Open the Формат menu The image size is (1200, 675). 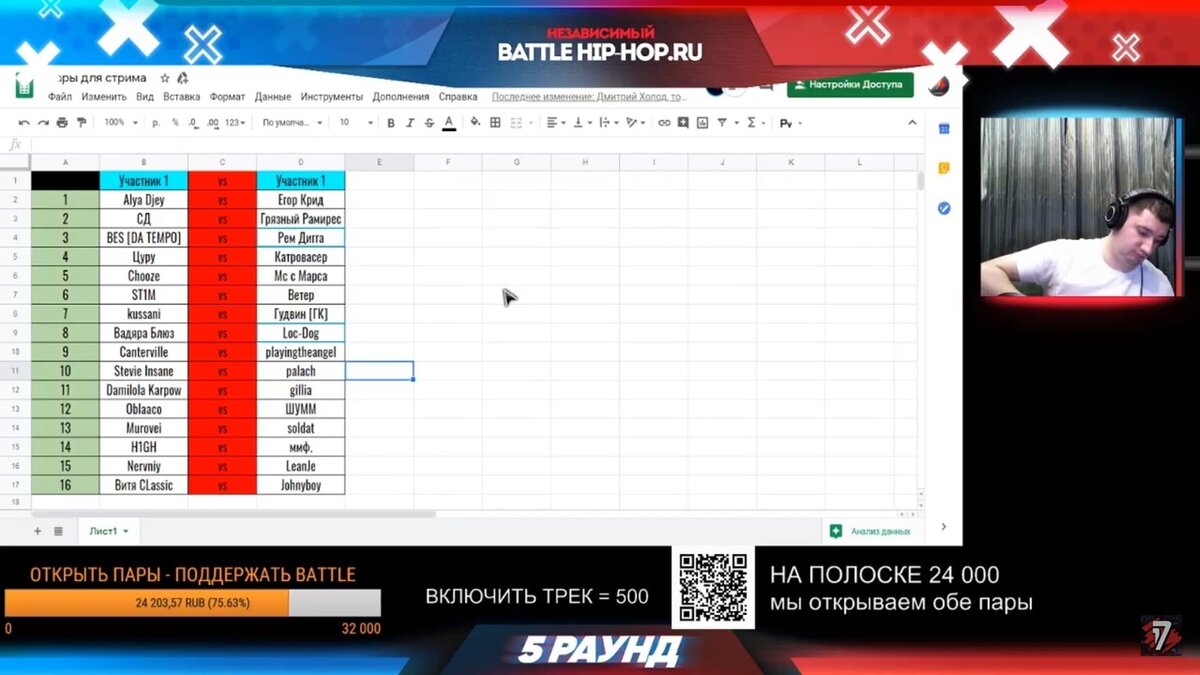[x=228, y=97]
